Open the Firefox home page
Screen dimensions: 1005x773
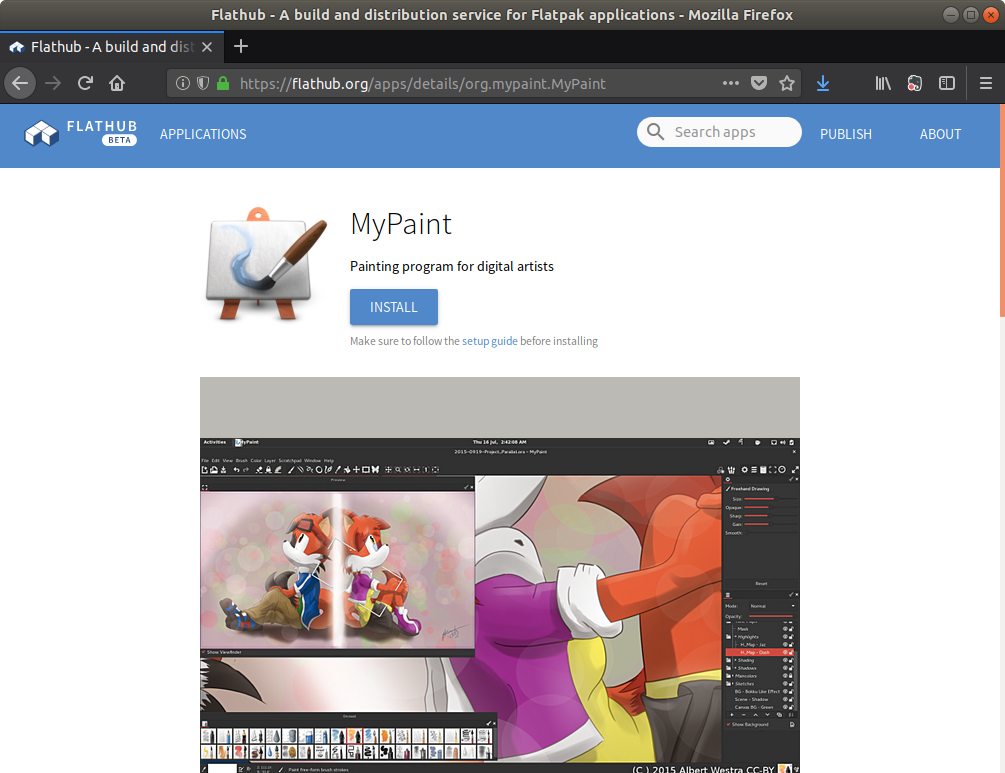tap(117, 84)
